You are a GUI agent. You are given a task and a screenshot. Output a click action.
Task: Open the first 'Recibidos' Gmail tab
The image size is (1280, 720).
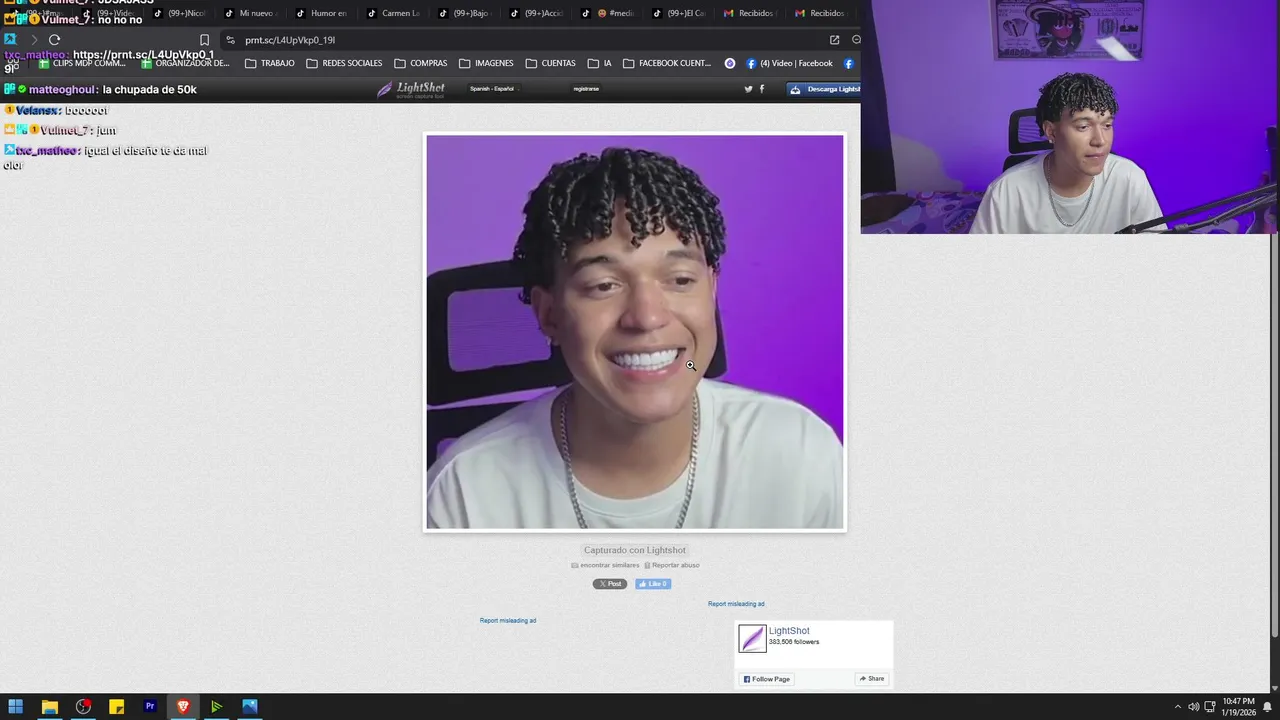tap(749, 13)
